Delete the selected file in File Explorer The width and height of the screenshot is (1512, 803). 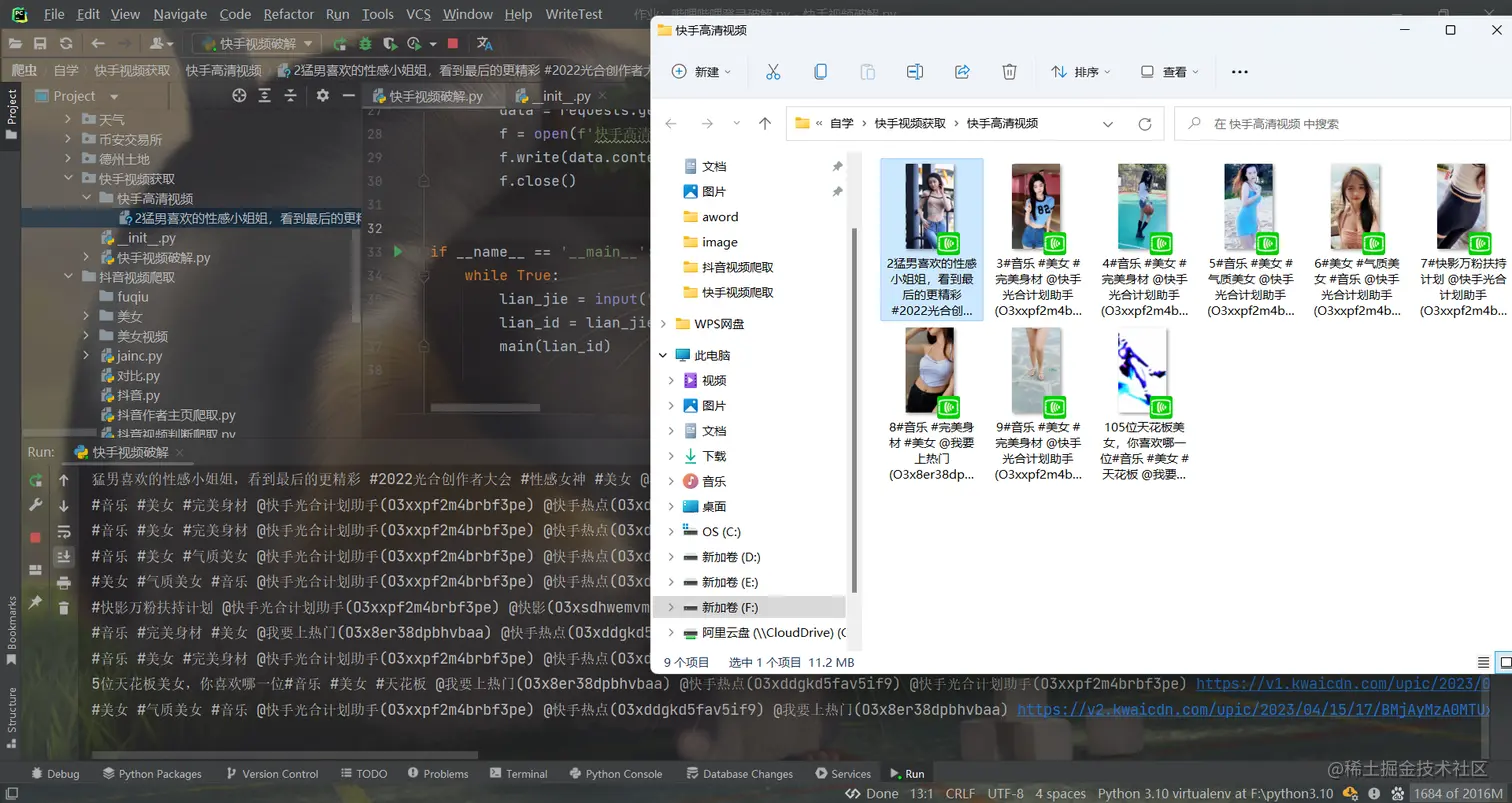1009,72
